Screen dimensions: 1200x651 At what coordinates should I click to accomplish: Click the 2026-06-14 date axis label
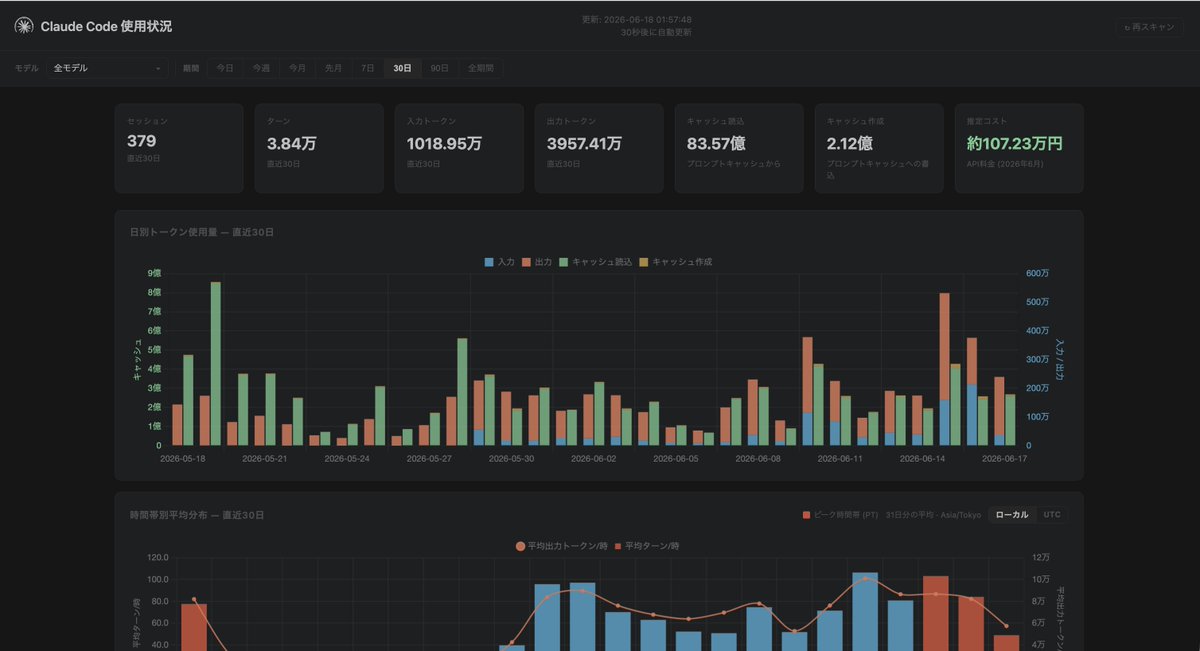click(922, 458)
